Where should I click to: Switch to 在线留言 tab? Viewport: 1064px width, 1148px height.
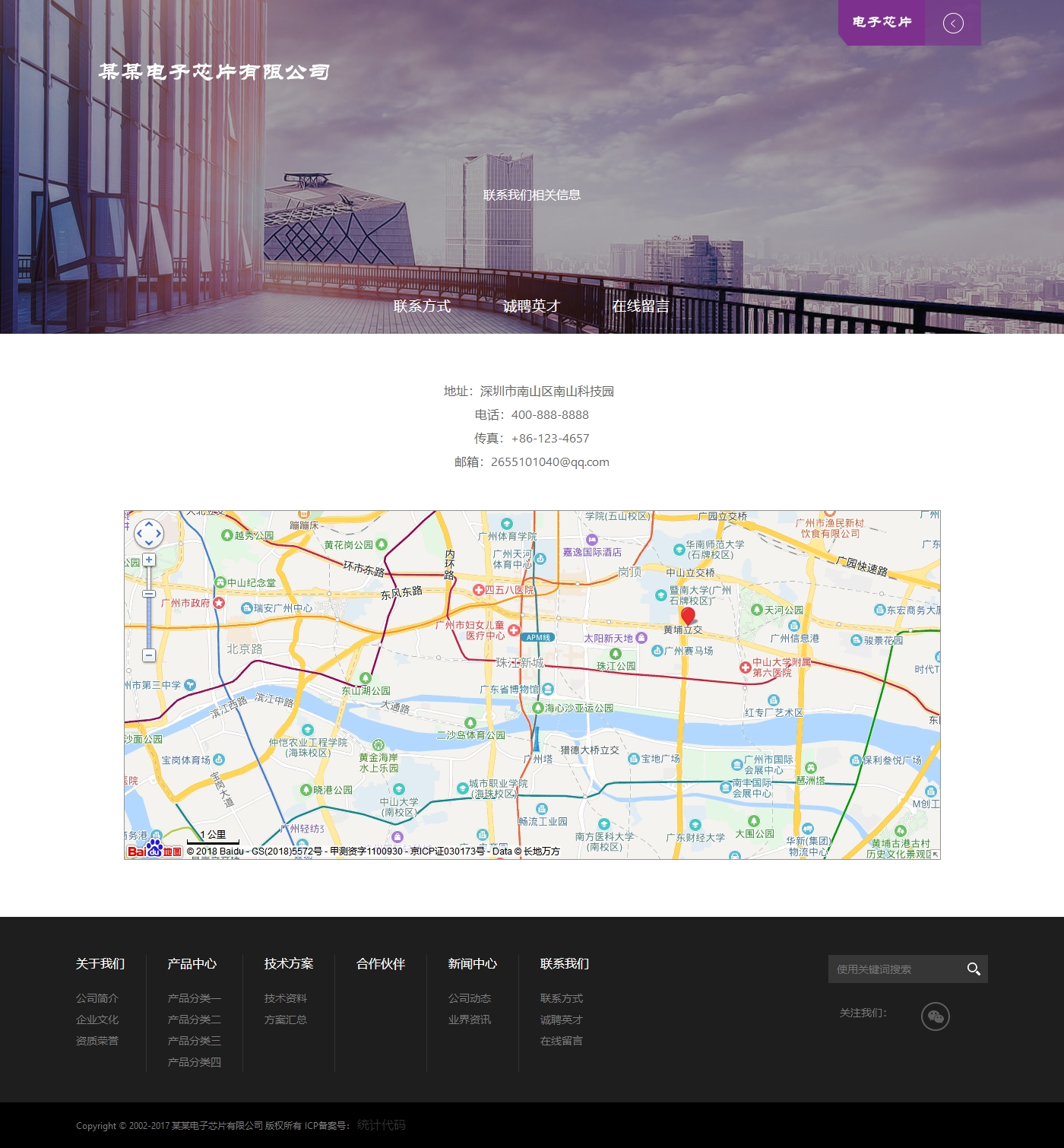click(x=641, y=306)
